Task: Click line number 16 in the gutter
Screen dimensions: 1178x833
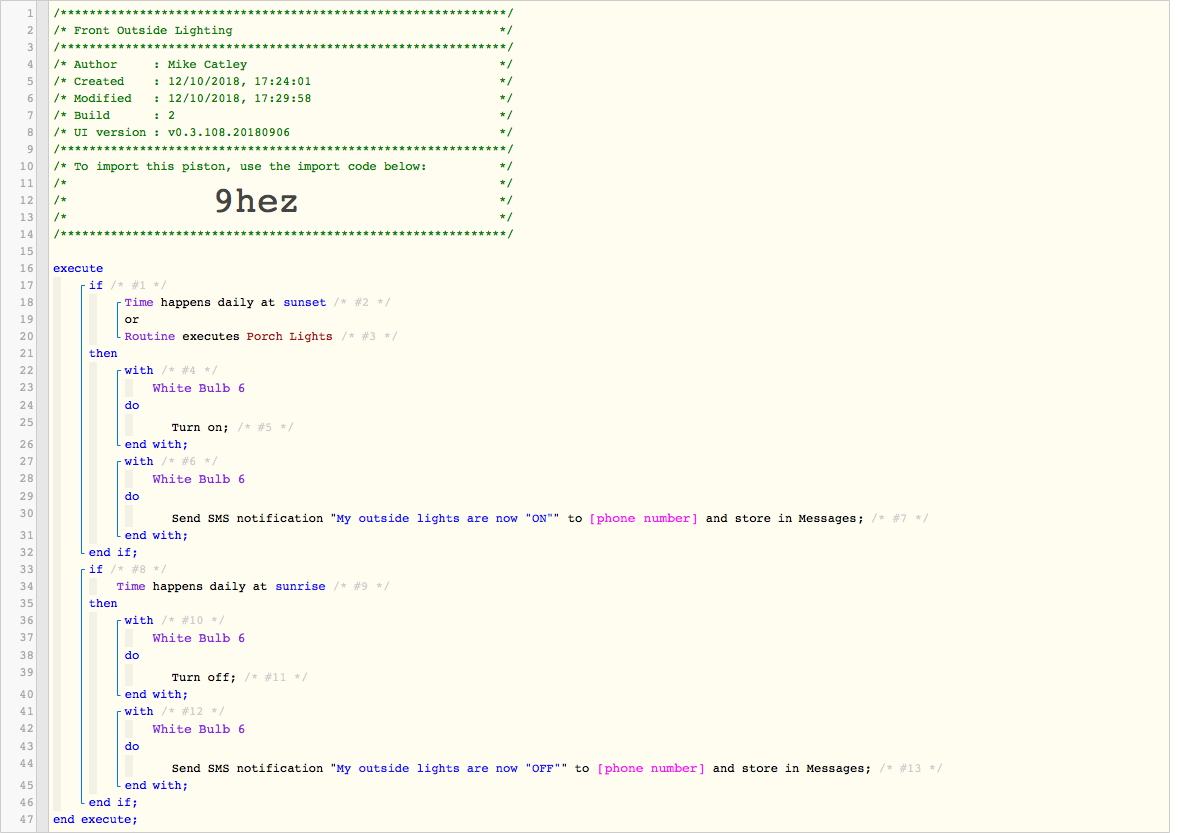Action: pos(27,268)
